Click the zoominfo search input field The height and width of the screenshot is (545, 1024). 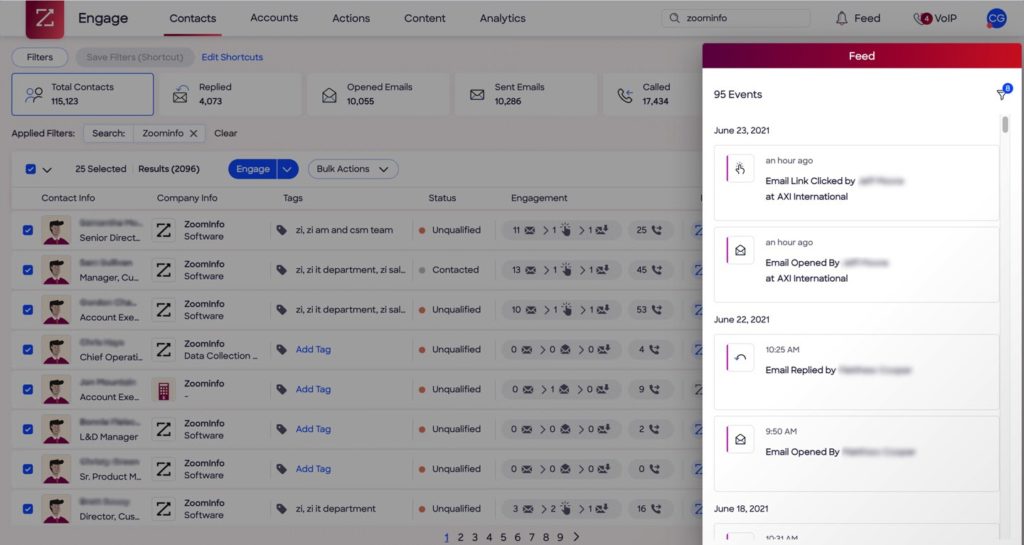[736, 18]
